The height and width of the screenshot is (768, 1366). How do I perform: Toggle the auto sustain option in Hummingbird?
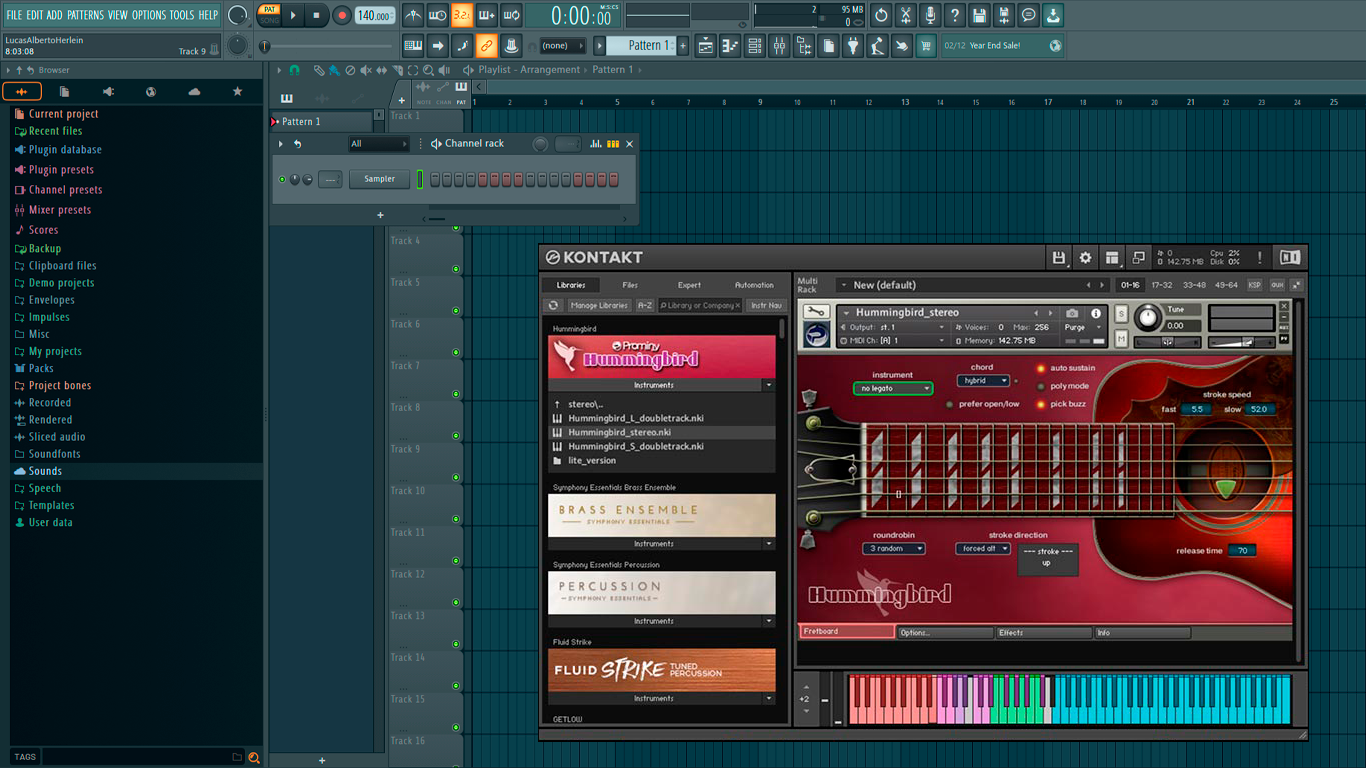[x=1041, y=368]
